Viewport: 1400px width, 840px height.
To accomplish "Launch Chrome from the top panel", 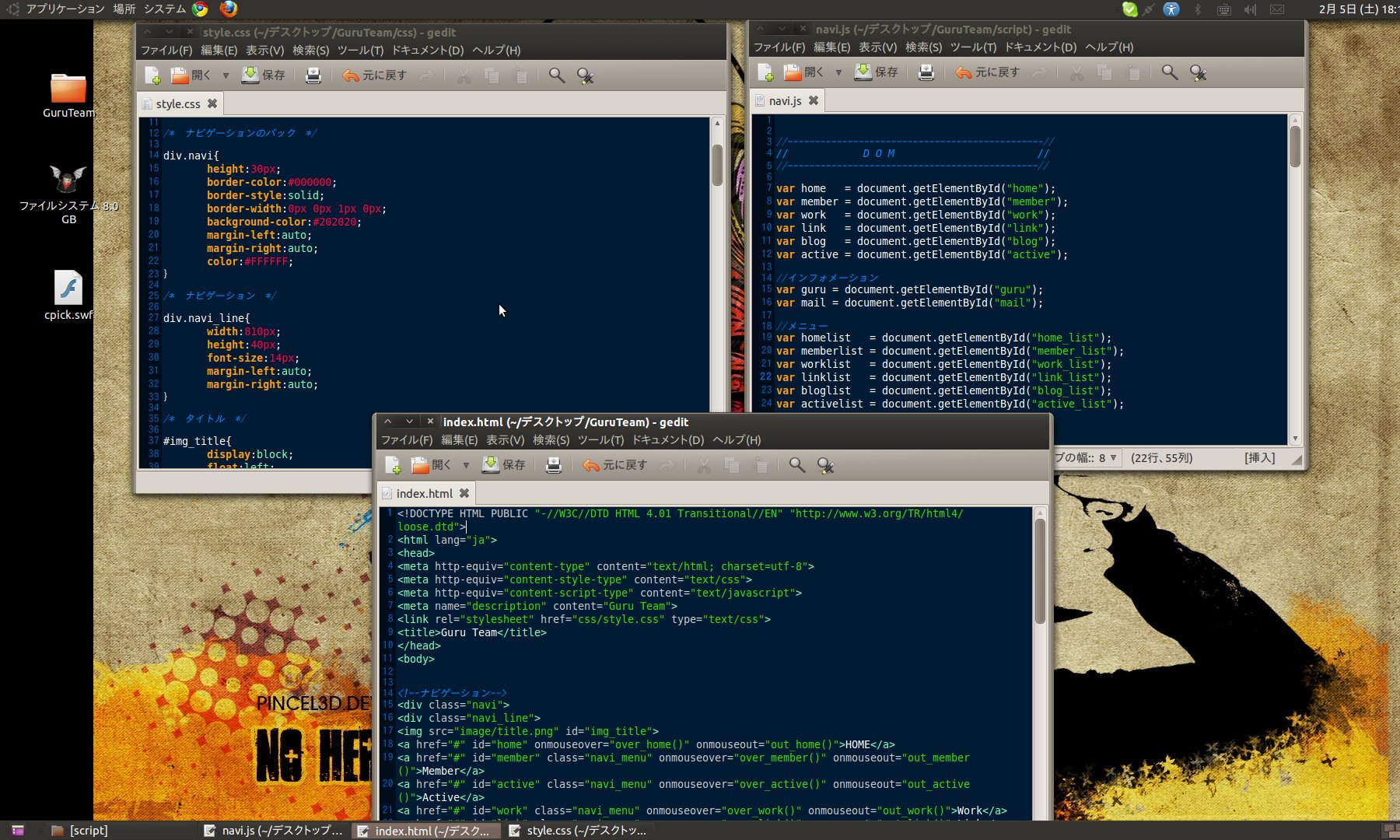I will [201, 9].
